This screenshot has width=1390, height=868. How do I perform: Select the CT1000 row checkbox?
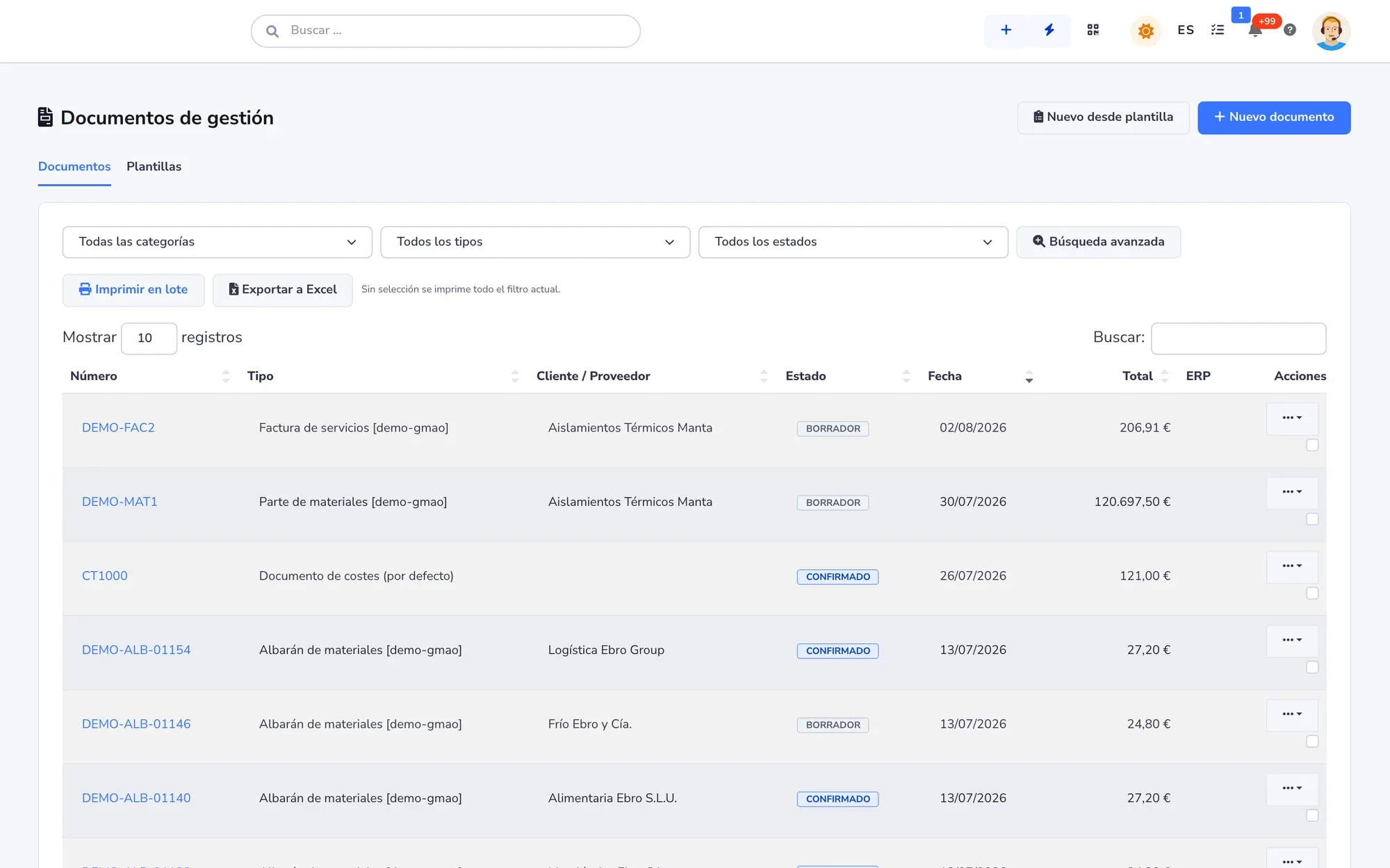point(1312,593)
